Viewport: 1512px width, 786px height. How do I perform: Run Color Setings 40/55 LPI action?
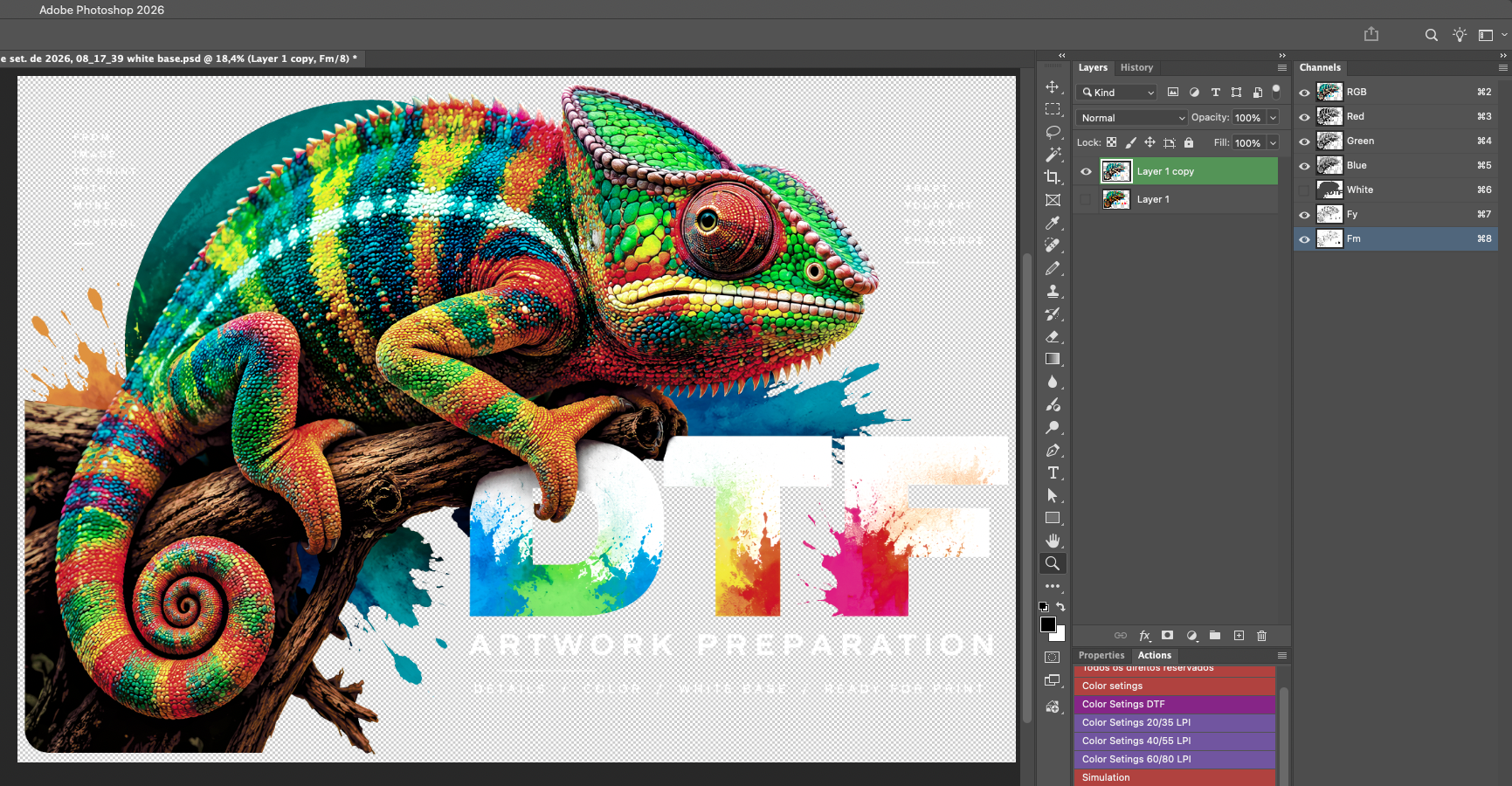tap(1175, 741)
